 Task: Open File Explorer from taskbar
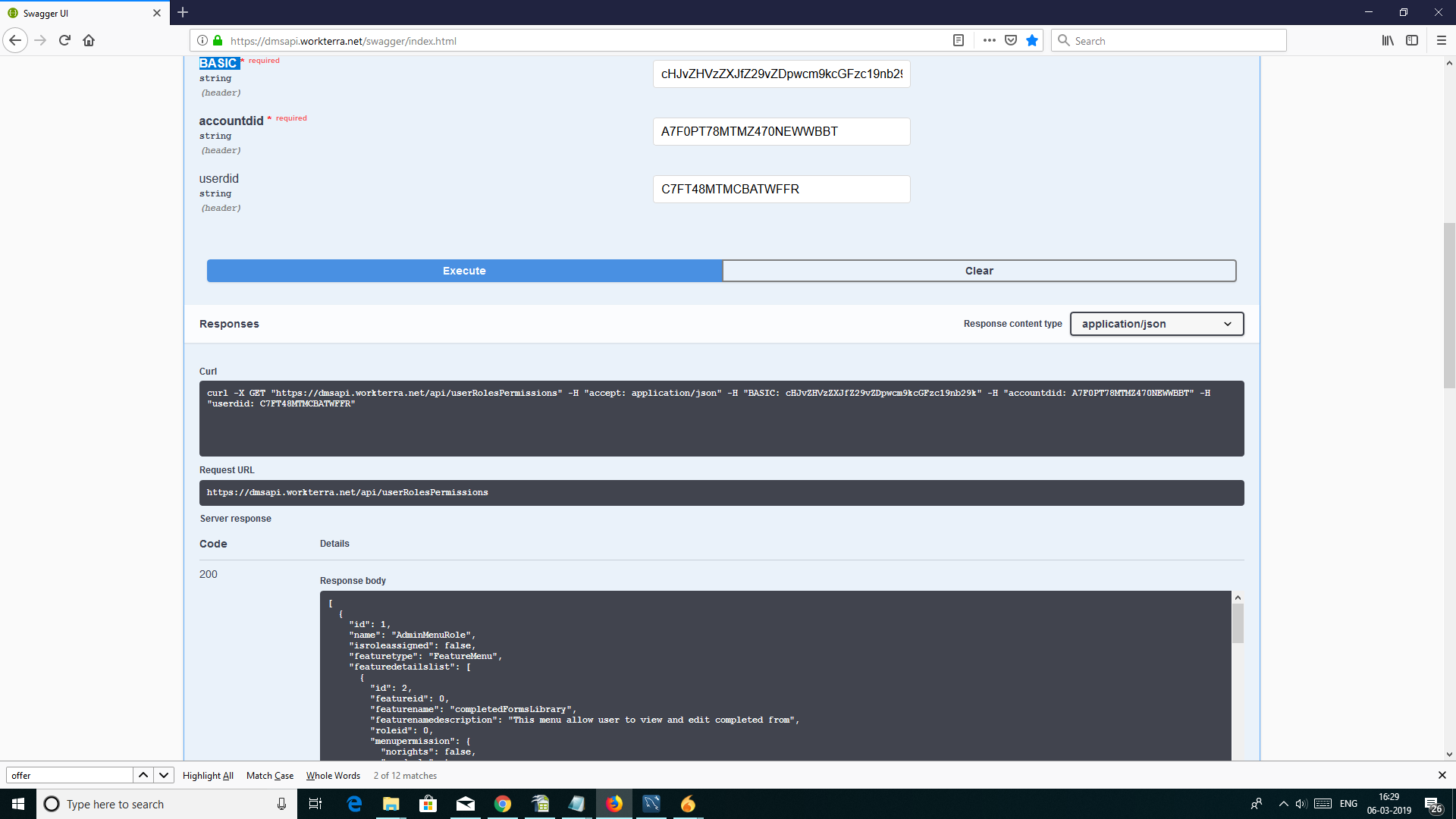coord(391,804)
